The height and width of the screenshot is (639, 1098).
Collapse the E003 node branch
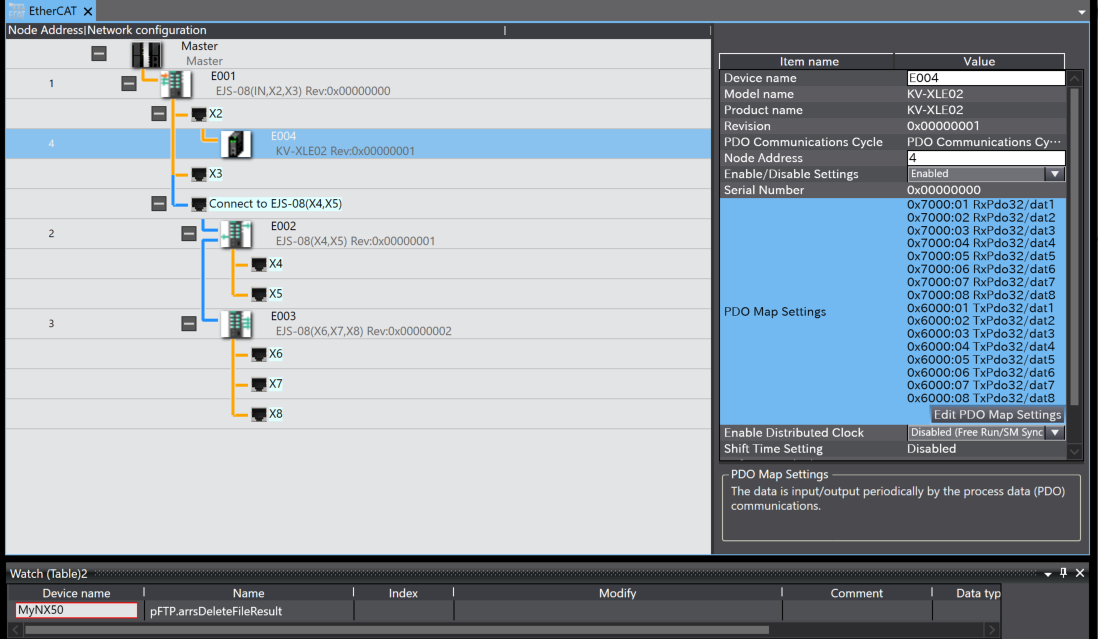point(188,323)
